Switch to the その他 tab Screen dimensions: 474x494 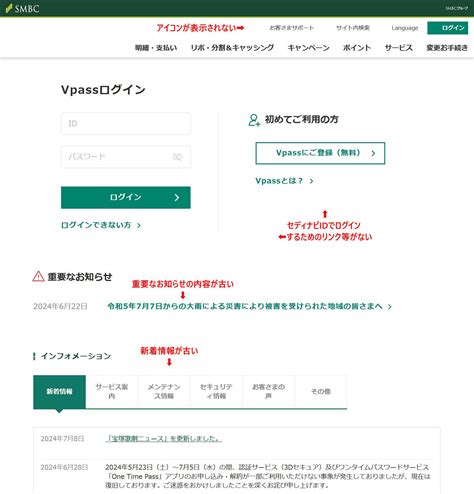tap(321, 392)
